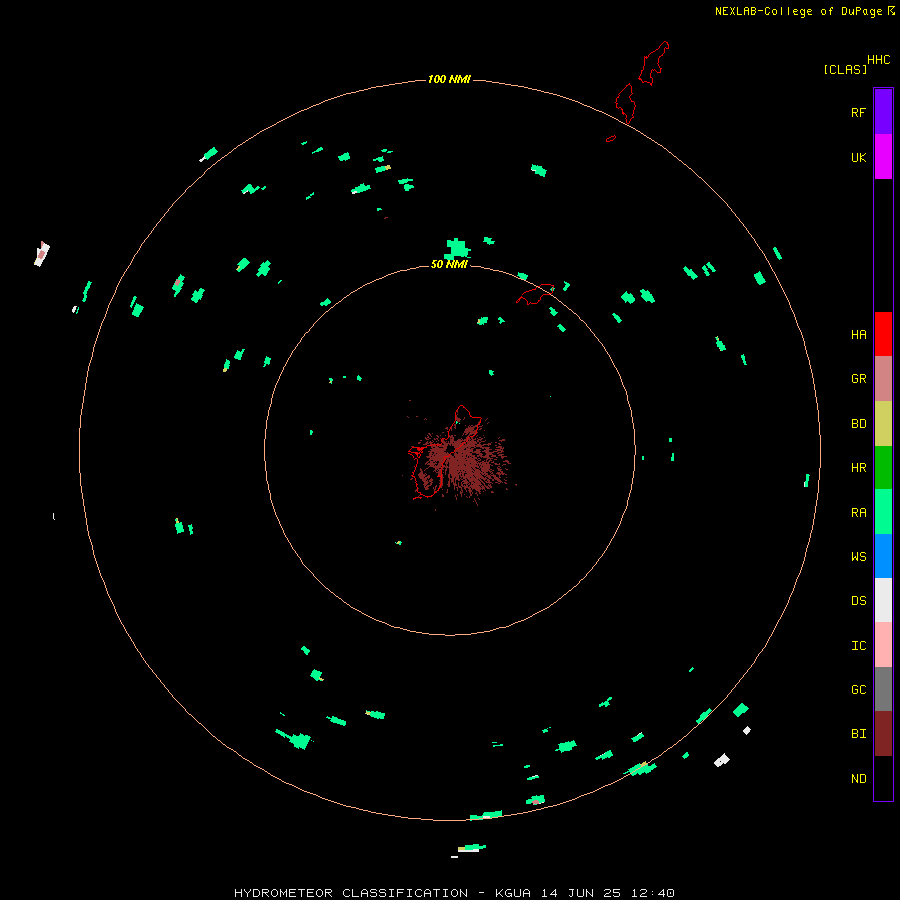Screen dimensions: 900x900
Task: Click the RA legend label
Action: click(x=858, y=513)
